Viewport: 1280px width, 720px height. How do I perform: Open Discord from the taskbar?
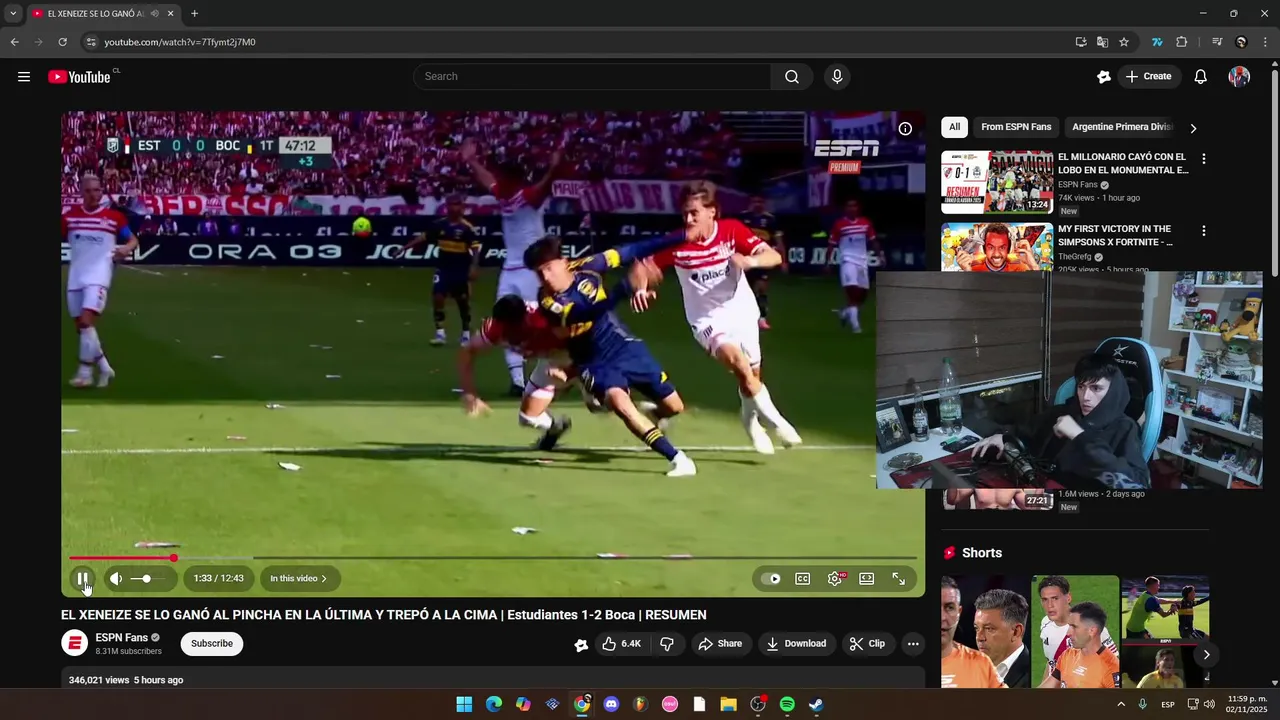[x=611, y=704]
